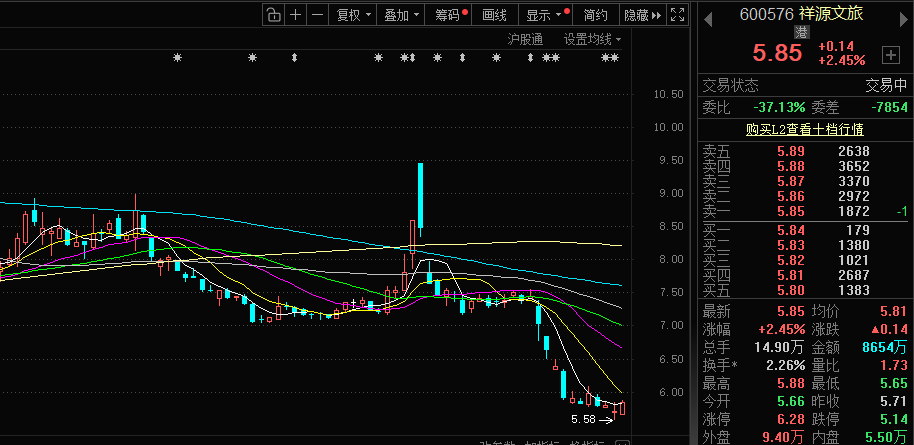Click the 沪股通 label

coord(525,39)
